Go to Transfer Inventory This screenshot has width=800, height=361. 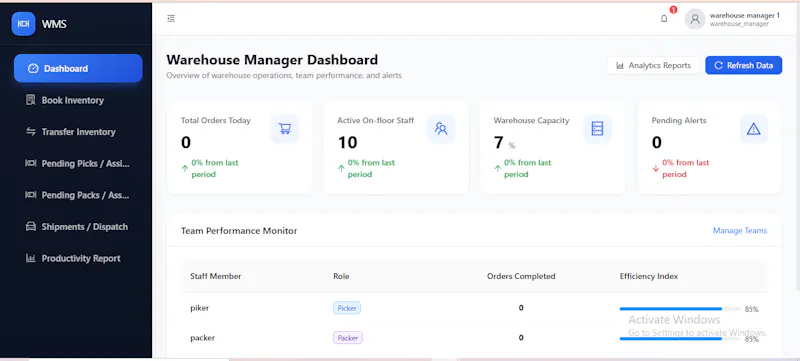(78, 132)
